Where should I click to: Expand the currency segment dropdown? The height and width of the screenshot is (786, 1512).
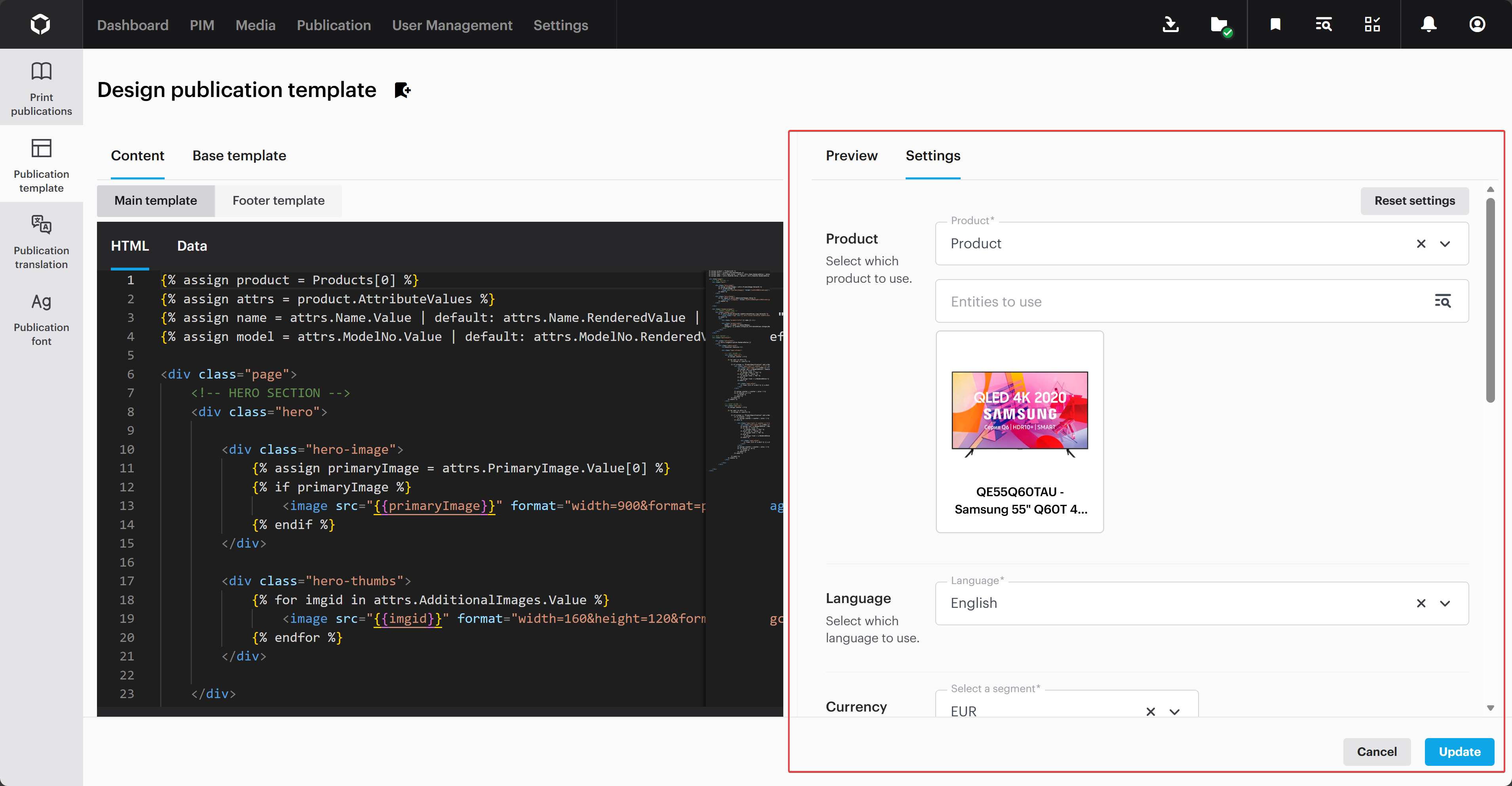[x=1174, y=712]
